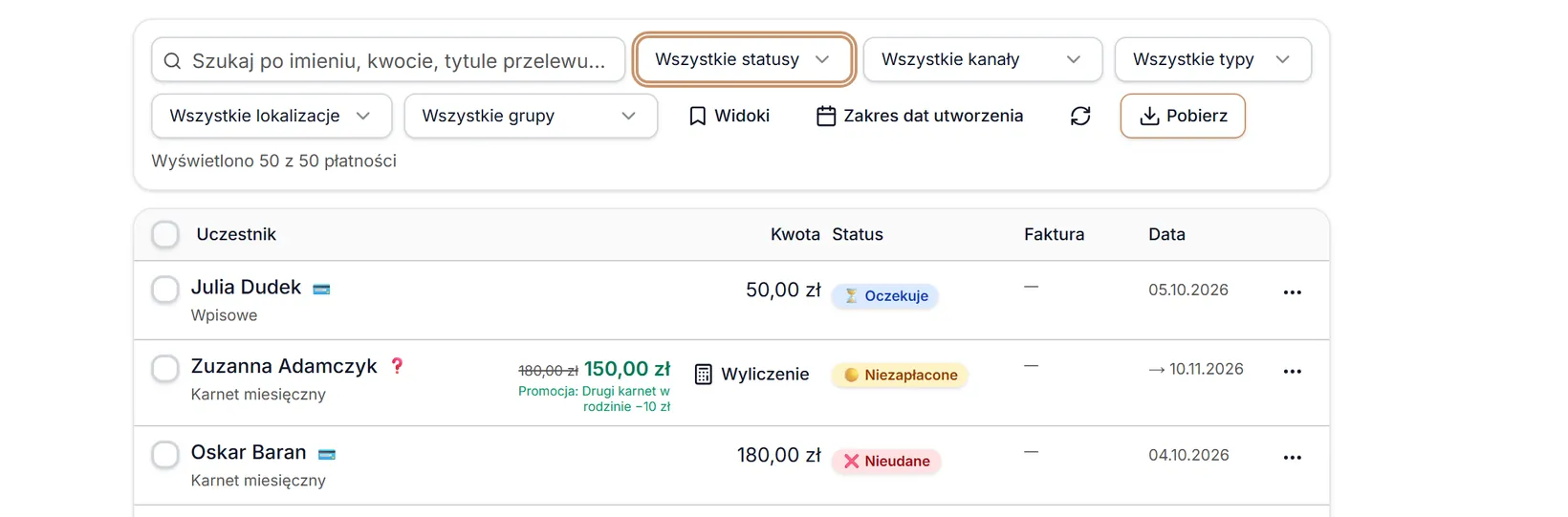The height and width of the screenshot is (517, 1568).
Task: Click the calculator icon next to Wyliczenie
Action: click(704, 375)
